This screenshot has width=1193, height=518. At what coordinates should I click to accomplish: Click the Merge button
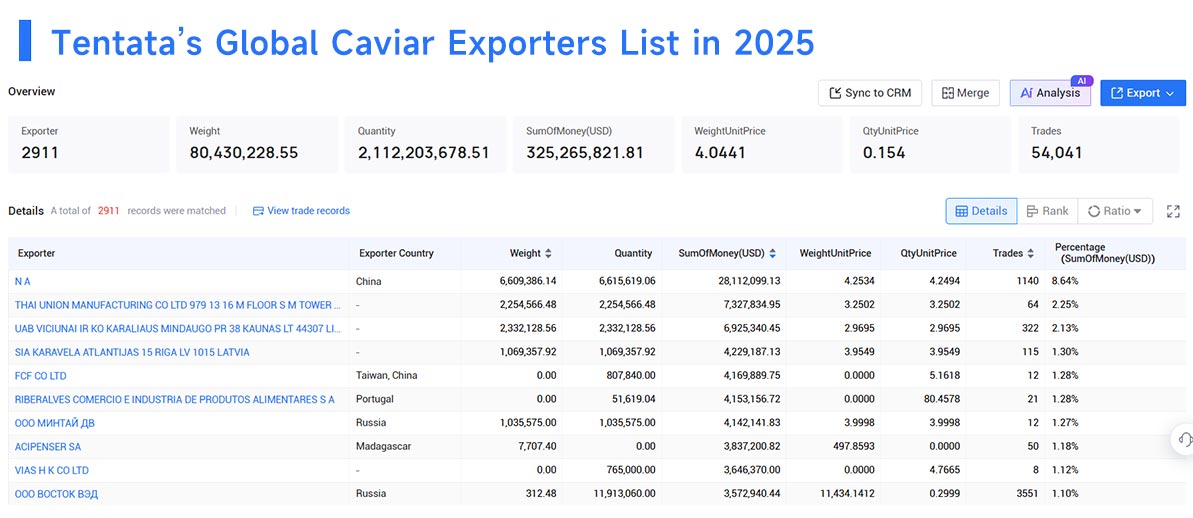[966, 93]
